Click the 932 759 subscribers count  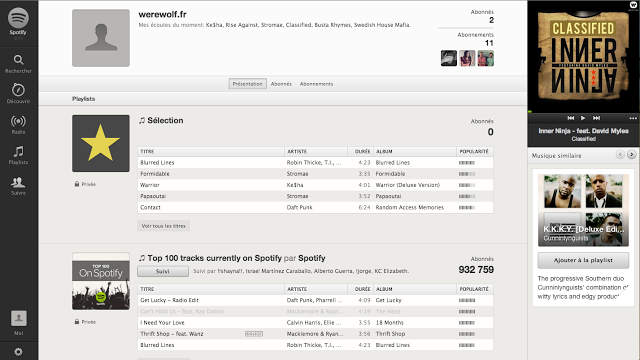click(x=476, y=270)
